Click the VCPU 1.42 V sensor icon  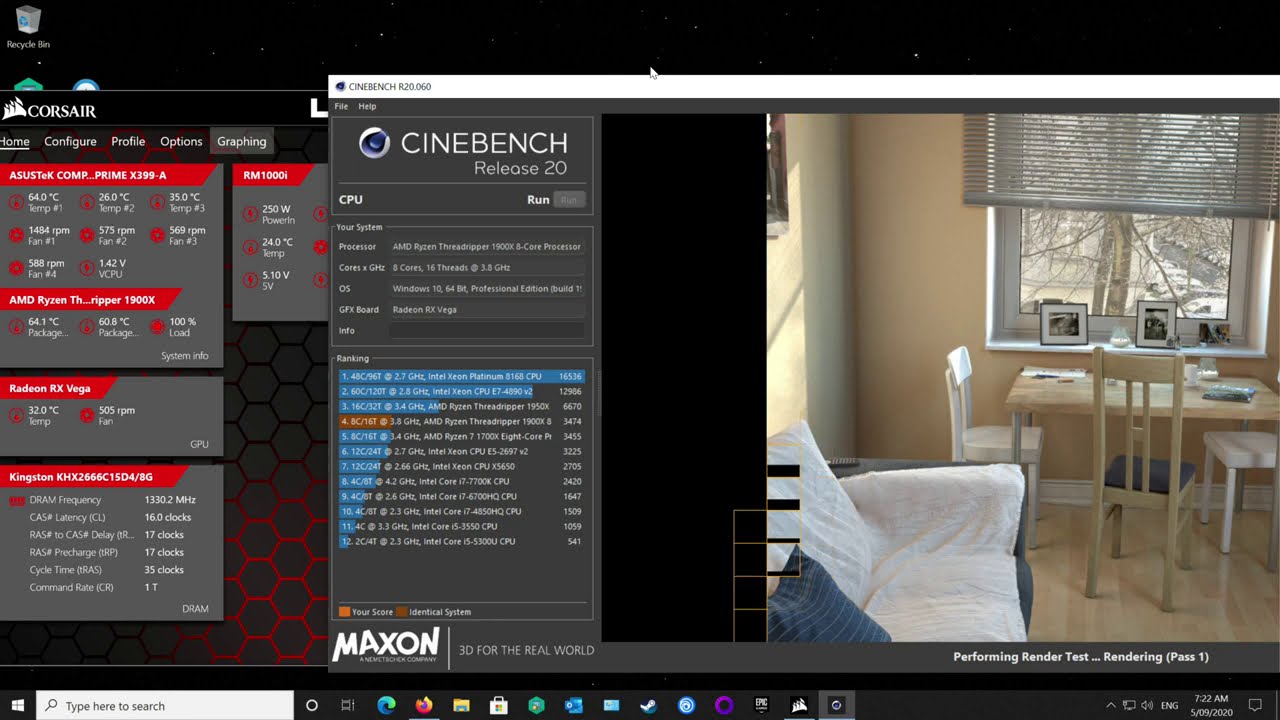tap(87, 268)
